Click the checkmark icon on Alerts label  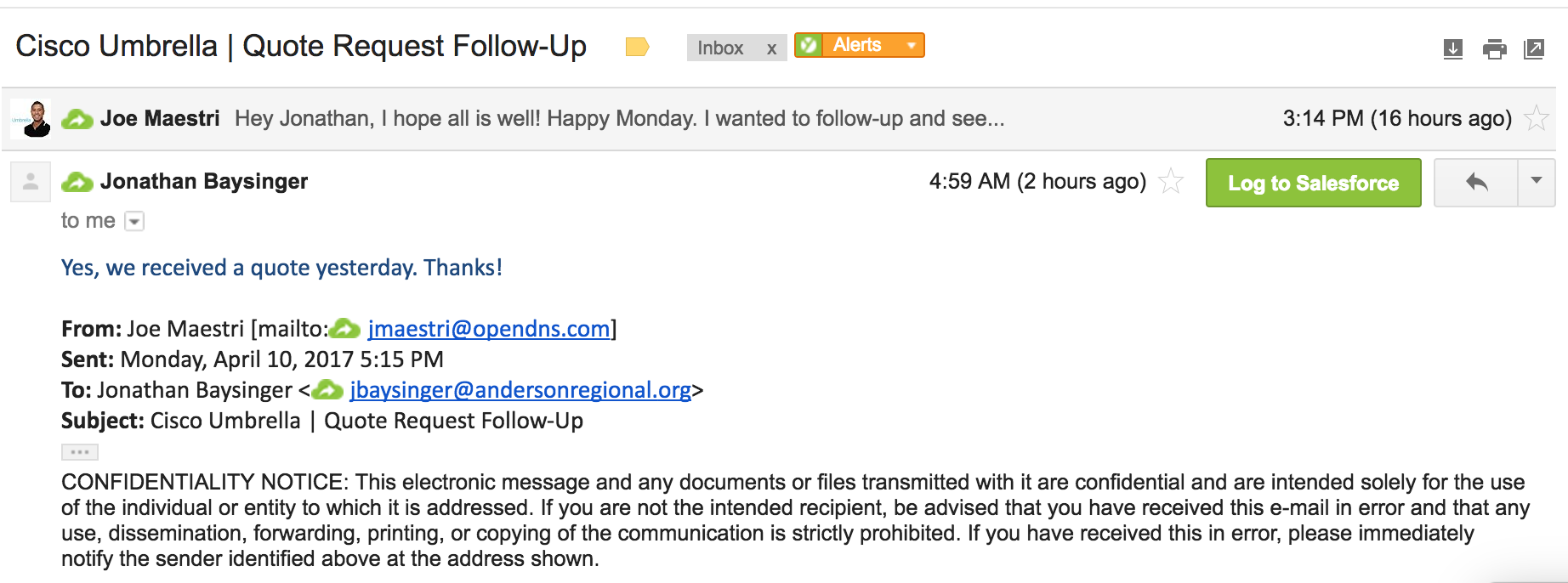pos(809,45)
